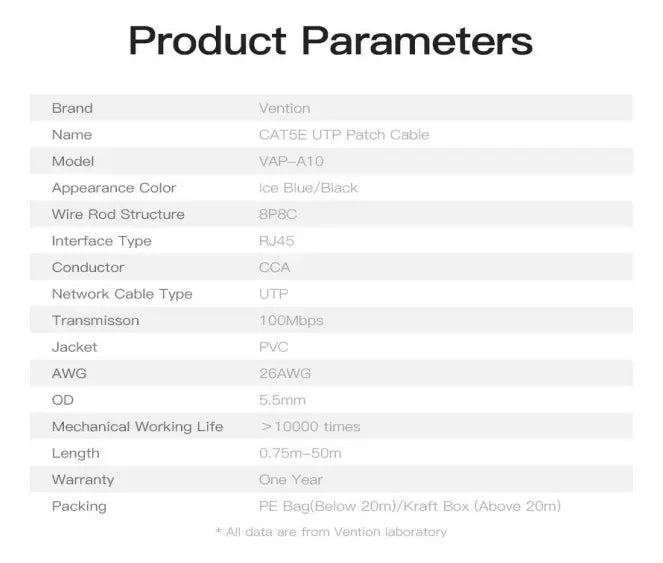Select the Brand row label
The width and height of the screenshot is (663, 563).
tap(72, 108)
